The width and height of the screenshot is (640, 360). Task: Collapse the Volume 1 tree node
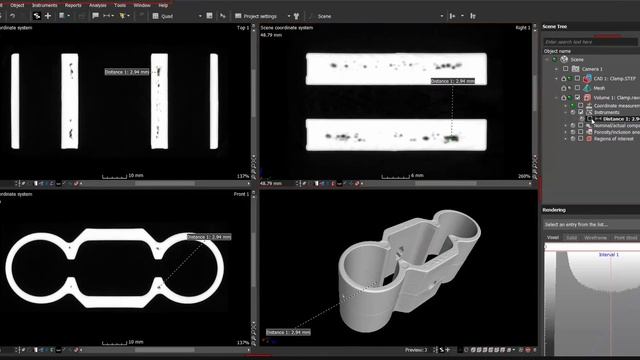click(556, 98)
